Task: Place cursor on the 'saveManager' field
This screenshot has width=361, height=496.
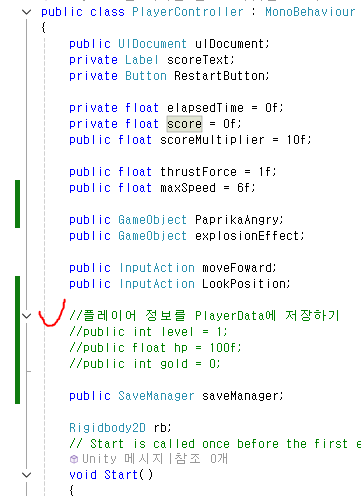Action: pos(240,396)
